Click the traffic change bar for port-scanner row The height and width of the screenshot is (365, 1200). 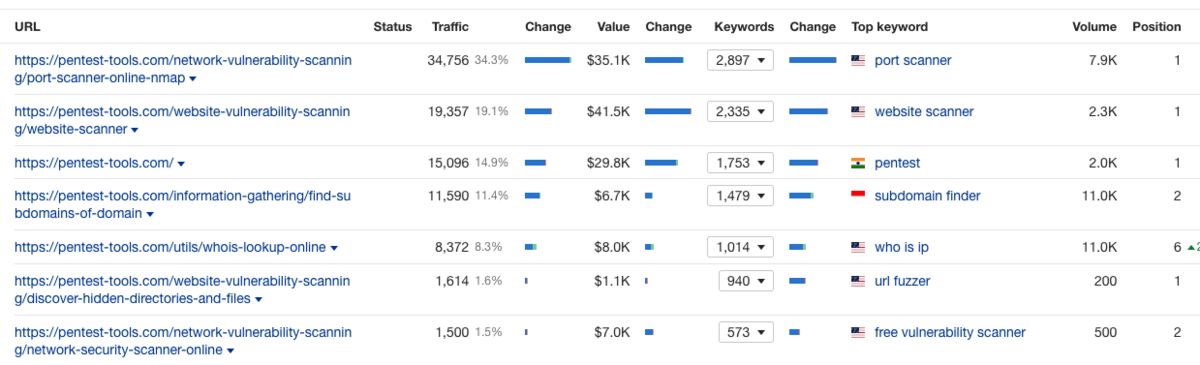(x=548, y=61)
